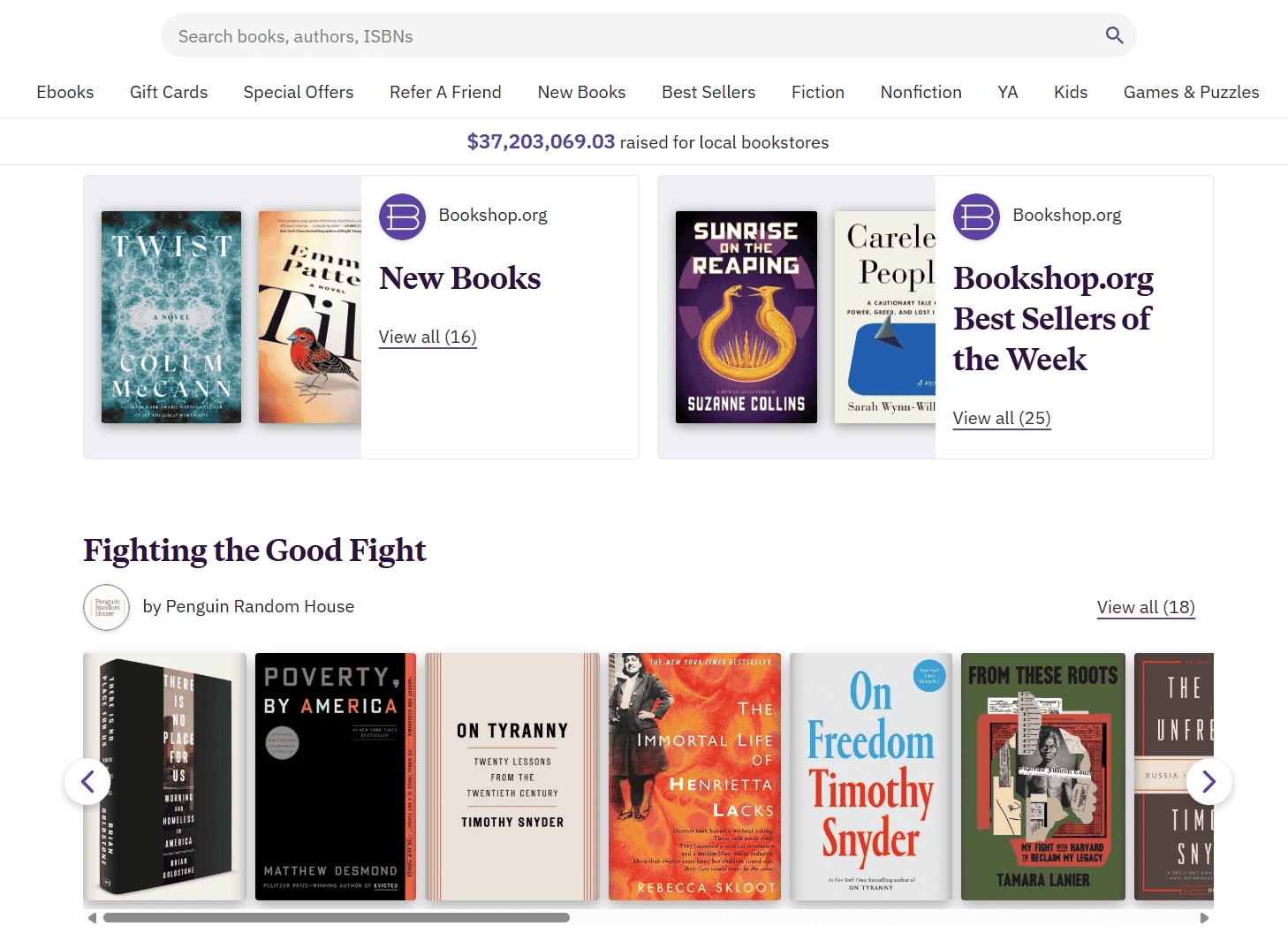Click the search books input field
Viewport: 1288px width, 941px height.
(618, 35)
